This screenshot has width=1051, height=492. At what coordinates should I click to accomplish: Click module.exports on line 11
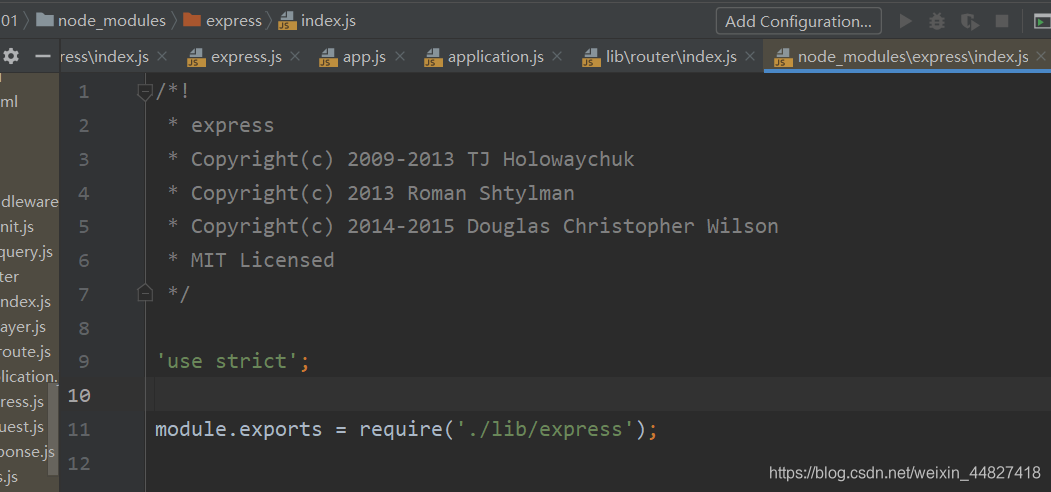(239, 428)
